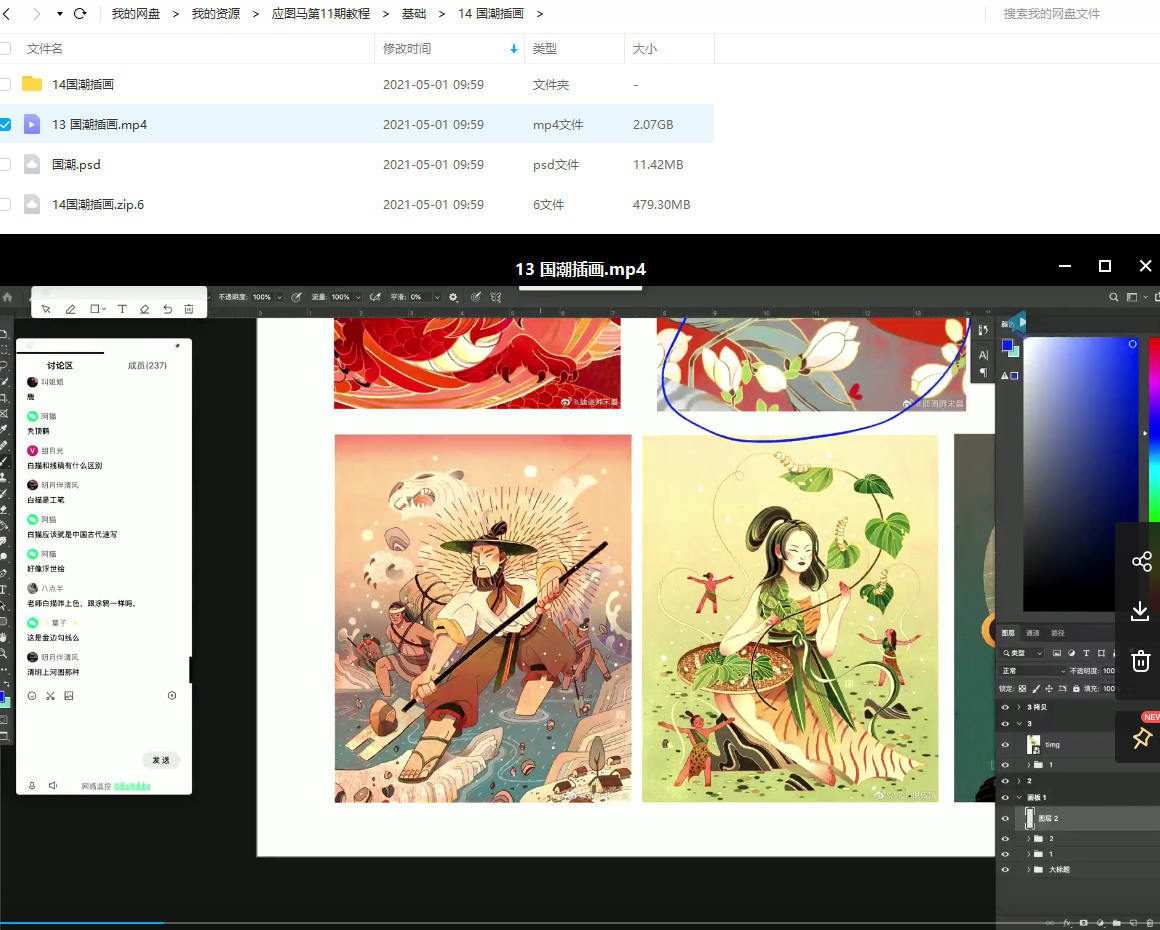1160x930 pixels.
Task: Open the 平滑 percentage dropdown
Action: coord(436,297)
